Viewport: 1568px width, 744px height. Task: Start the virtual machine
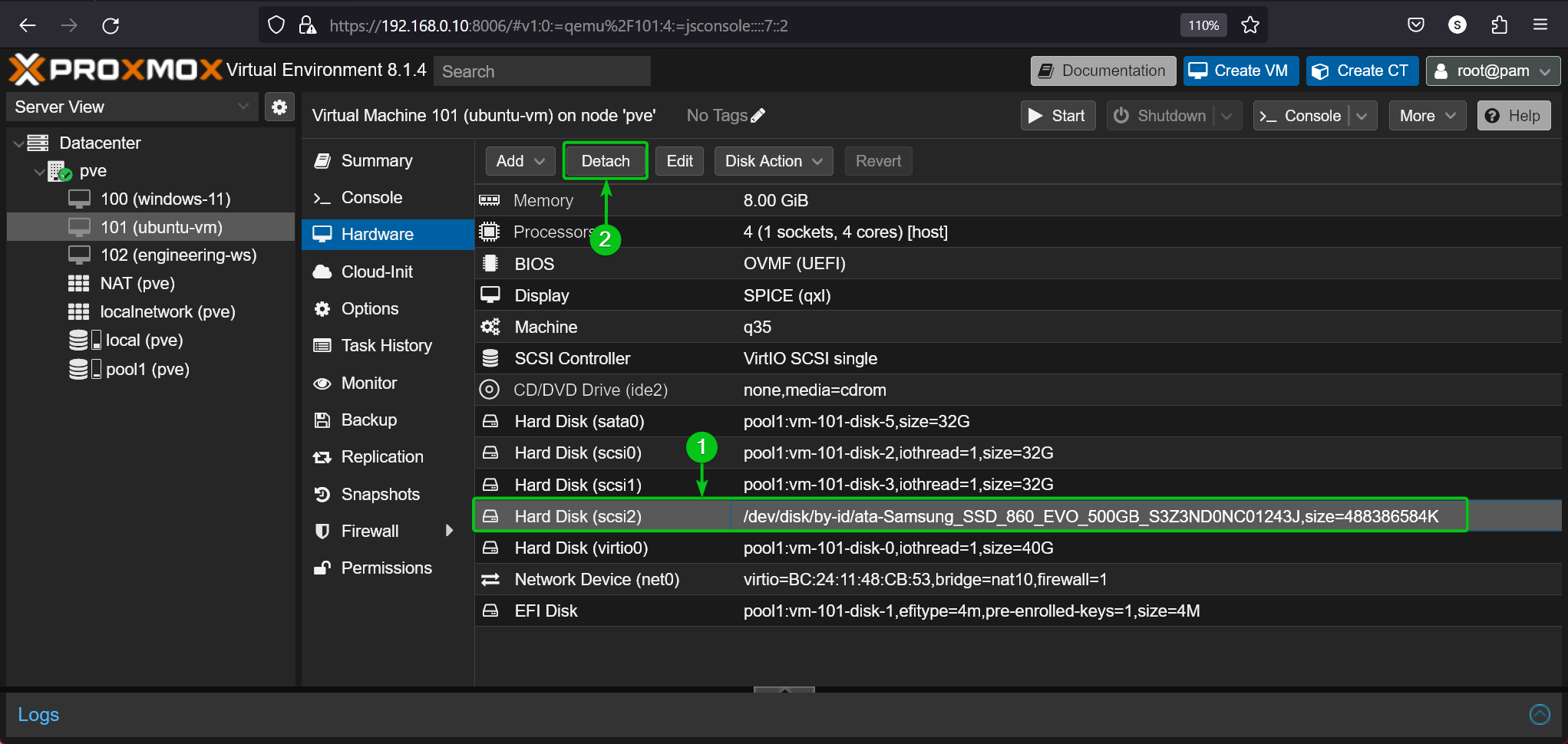1058,116
